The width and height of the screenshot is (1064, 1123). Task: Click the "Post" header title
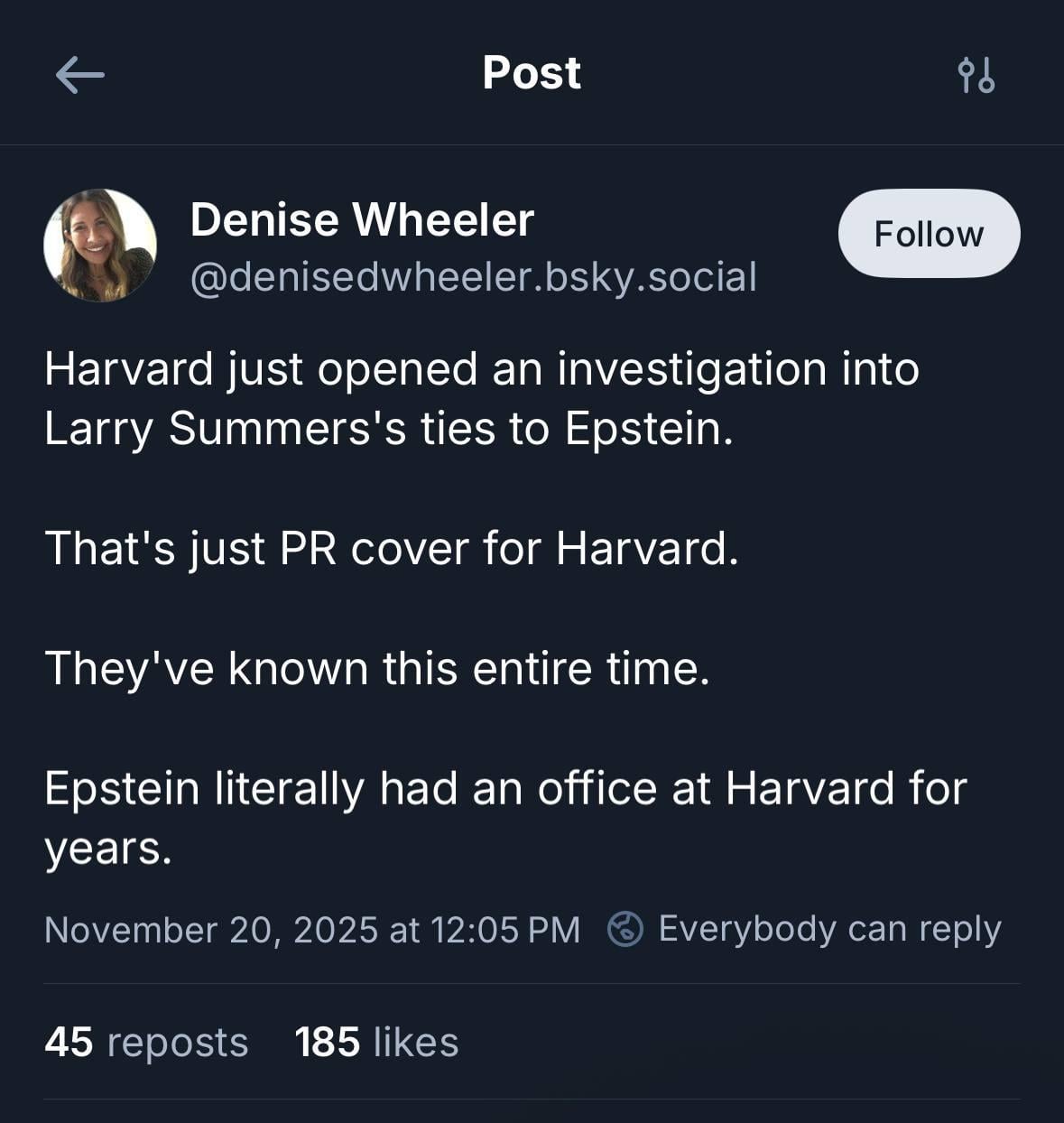(x=532, y=73)
